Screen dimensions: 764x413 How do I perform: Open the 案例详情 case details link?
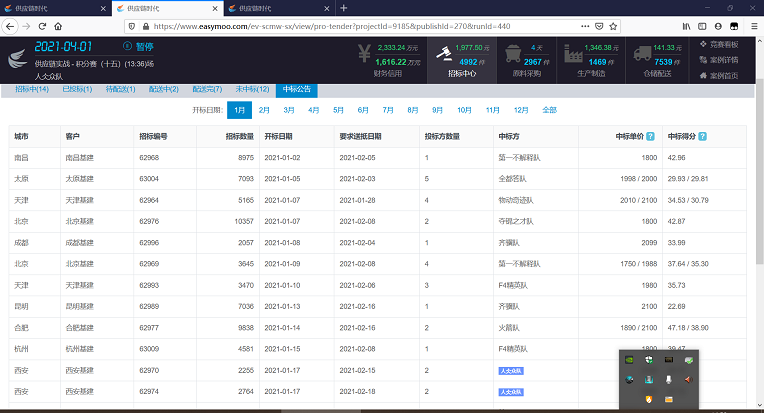(724, 59)
